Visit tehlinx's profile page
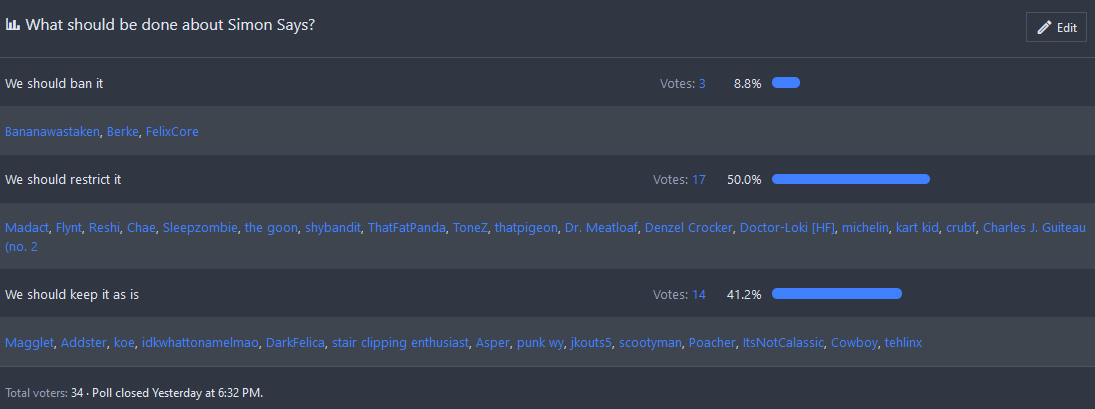 (903, 343)
